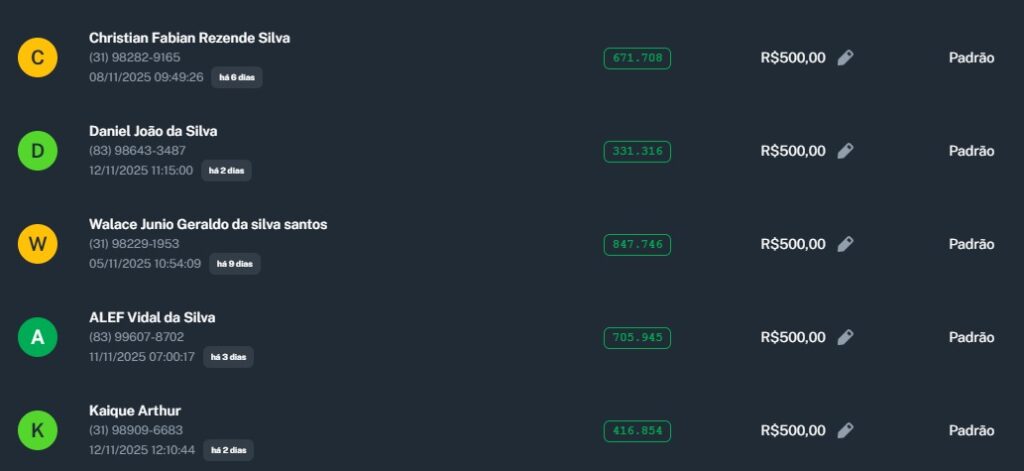Click code badge 847.746

637,244
